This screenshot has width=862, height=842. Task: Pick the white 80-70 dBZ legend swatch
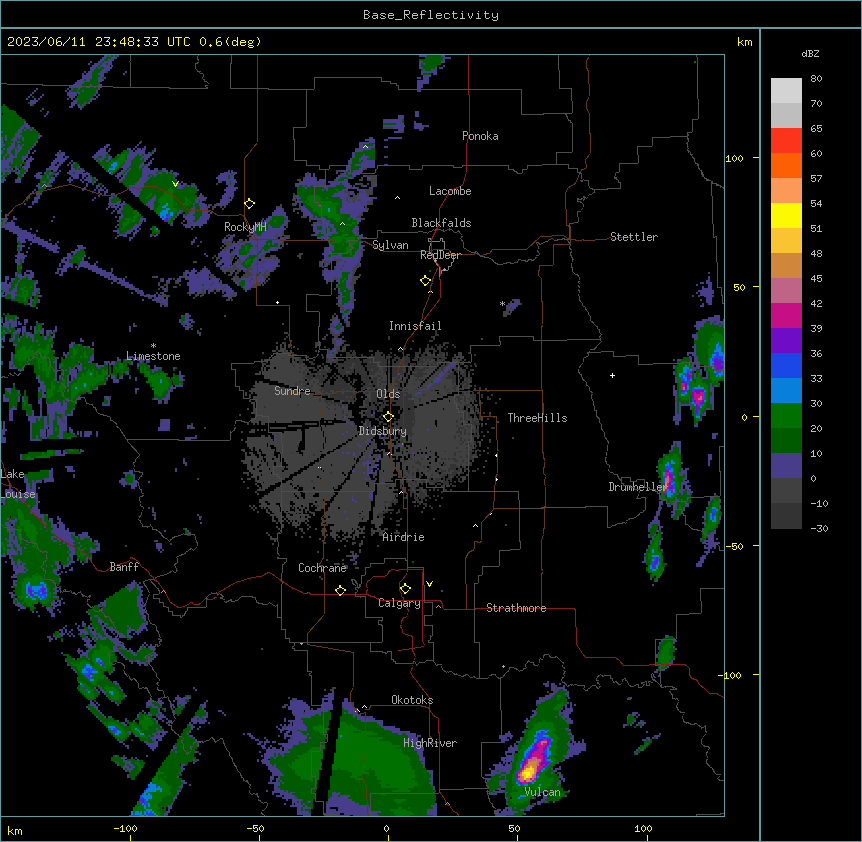click(786, 91)
